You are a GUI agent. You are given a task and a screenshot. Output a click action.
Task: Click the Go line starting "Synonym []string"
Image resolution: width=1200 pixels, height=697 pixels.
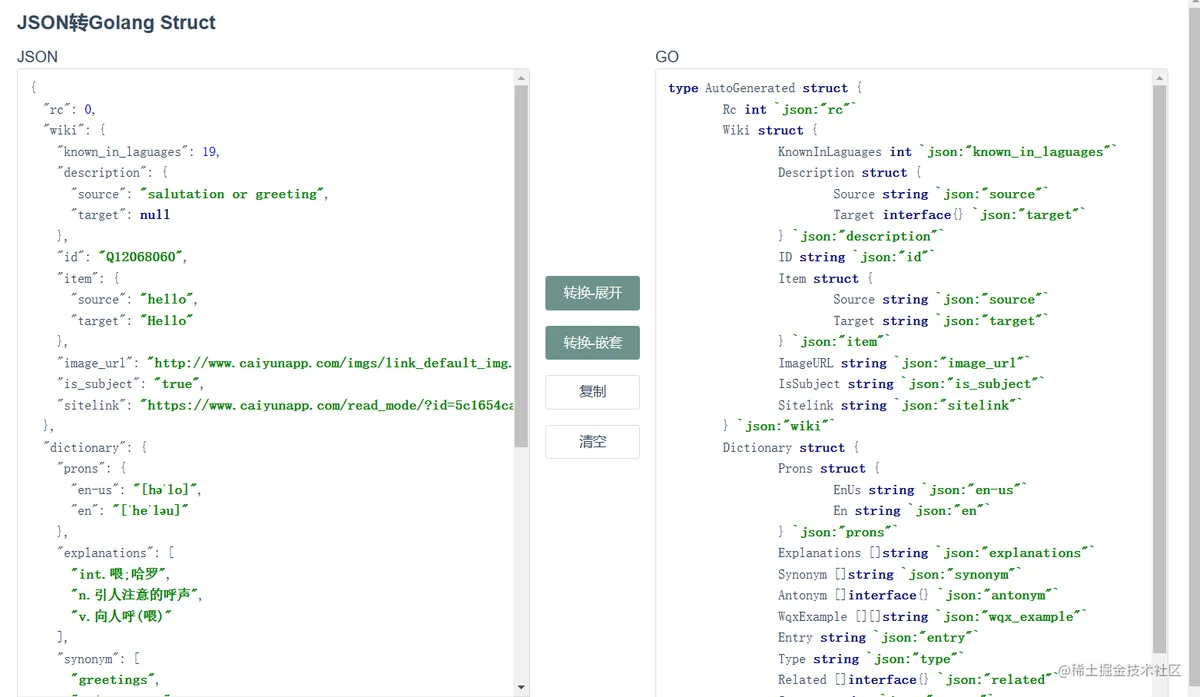(x=900, y=574)
